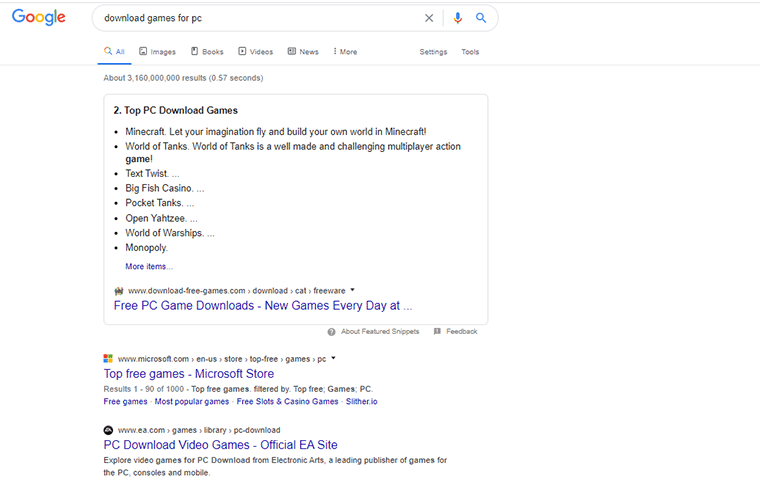Expand the More search categories menu
The width and height of the screenshot is (760, 482).
click(x=345, y=51)
